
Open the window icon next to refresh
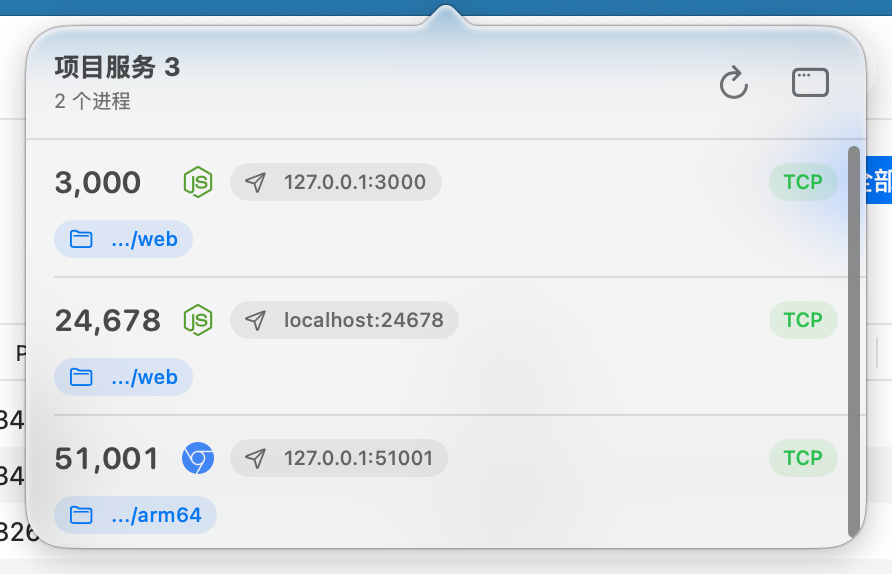pos(810,83)
